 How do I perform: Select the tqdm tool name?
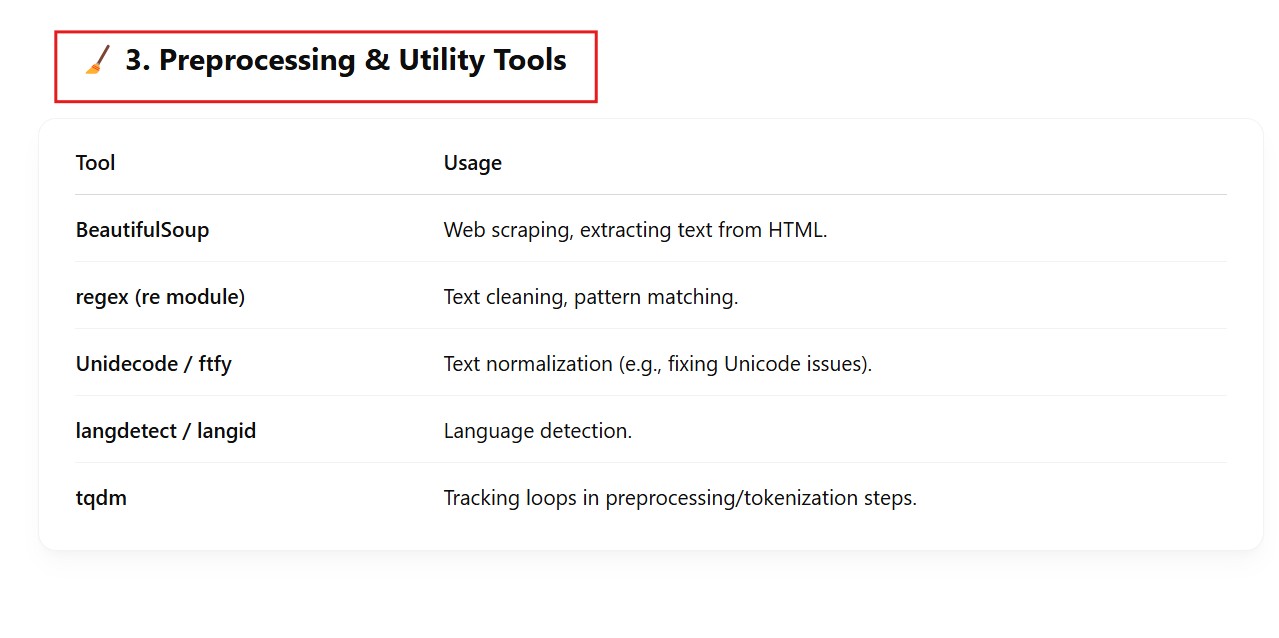click(x=101, y=498)
